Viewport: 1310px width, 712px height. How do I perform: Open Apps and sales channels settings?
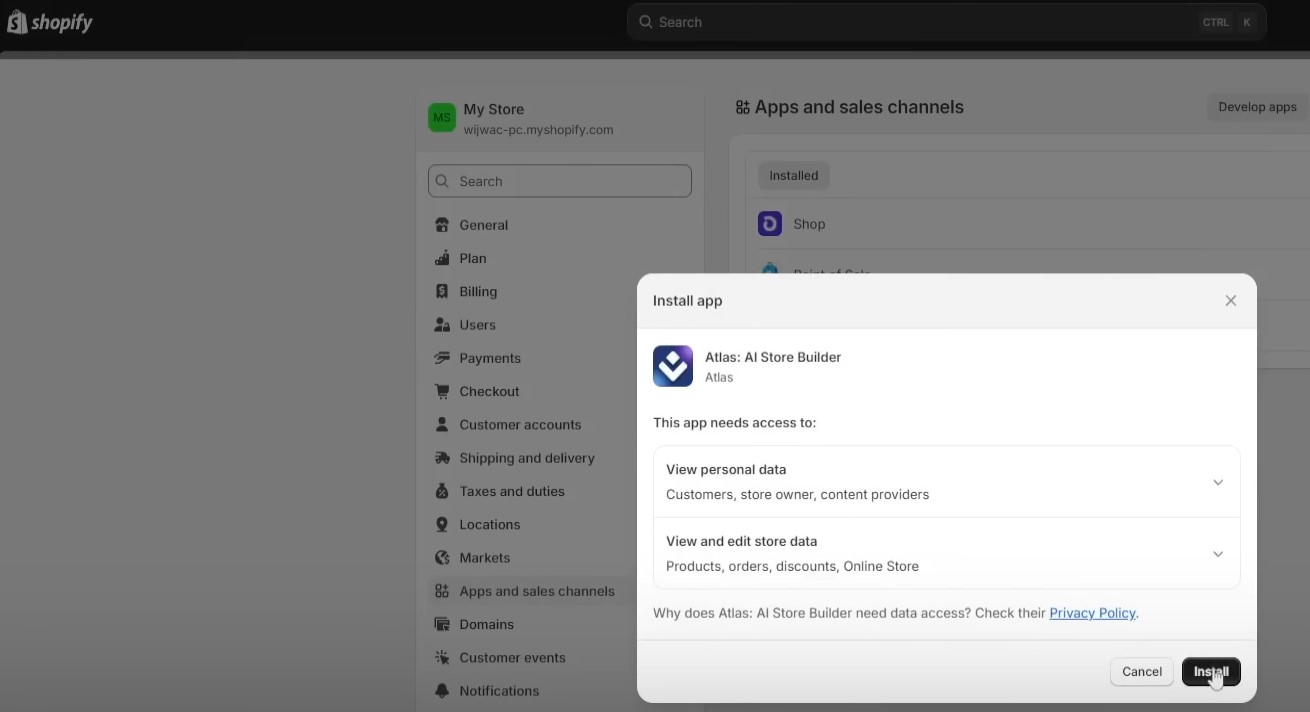[x=536, y=591]
